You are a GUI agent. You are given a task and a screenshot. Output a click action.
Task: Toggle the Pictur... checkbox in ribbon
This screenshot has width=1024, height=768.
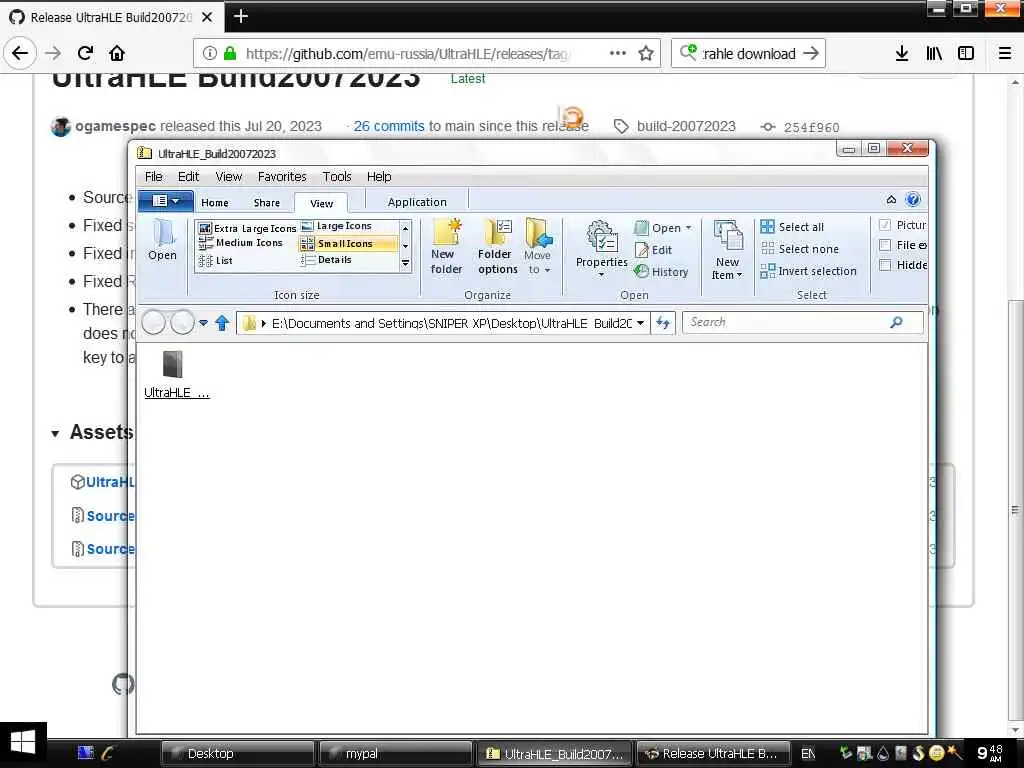tap(885, 225)
